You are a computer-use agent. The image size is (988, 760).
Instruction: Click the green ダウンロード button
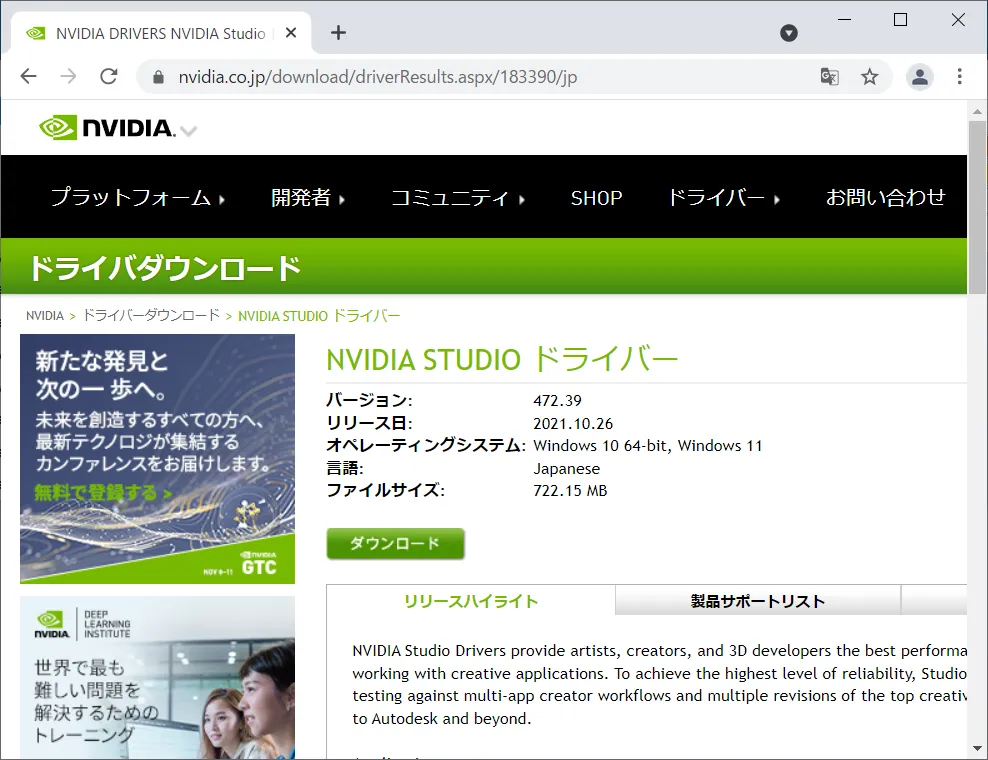[x=395, y=543]
